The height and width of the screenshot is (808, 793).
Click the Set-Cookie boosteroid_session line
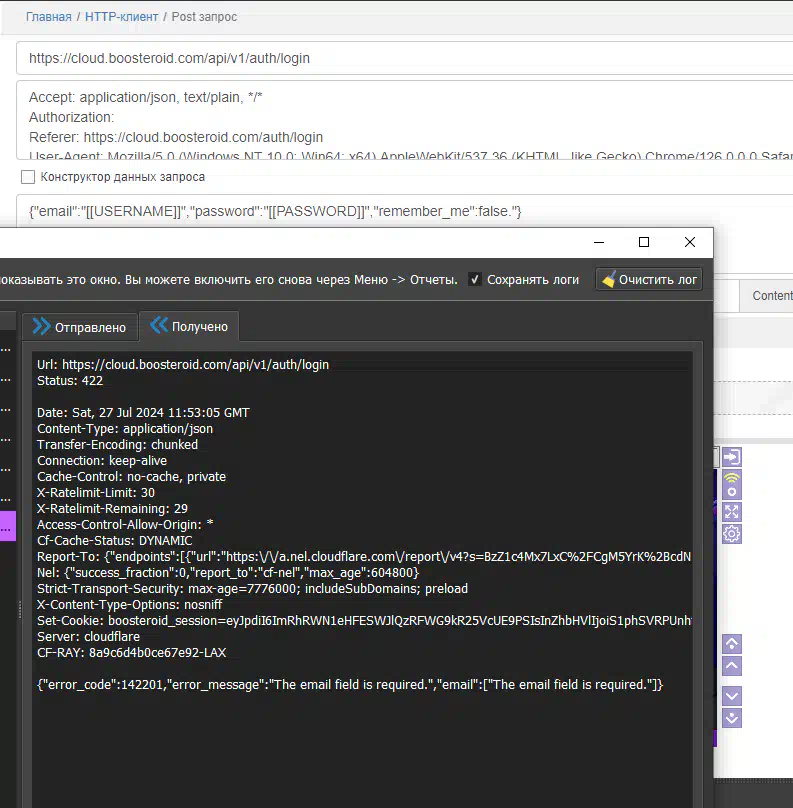coord(364,620)
